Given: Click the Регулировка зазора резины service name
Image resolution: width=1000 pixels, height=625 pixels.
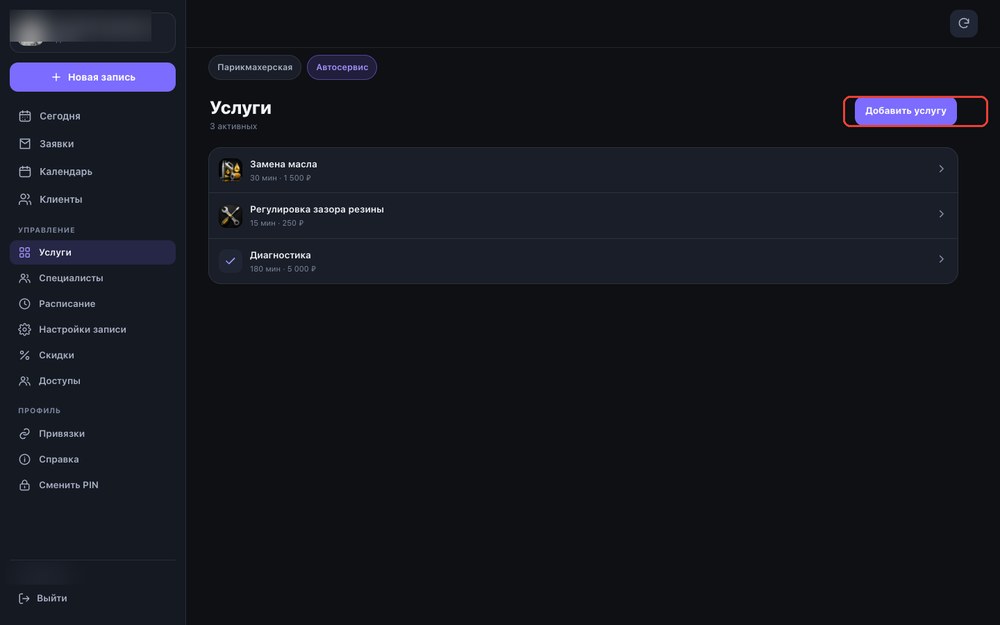Looking at the screenshot, I should (317, 209).
